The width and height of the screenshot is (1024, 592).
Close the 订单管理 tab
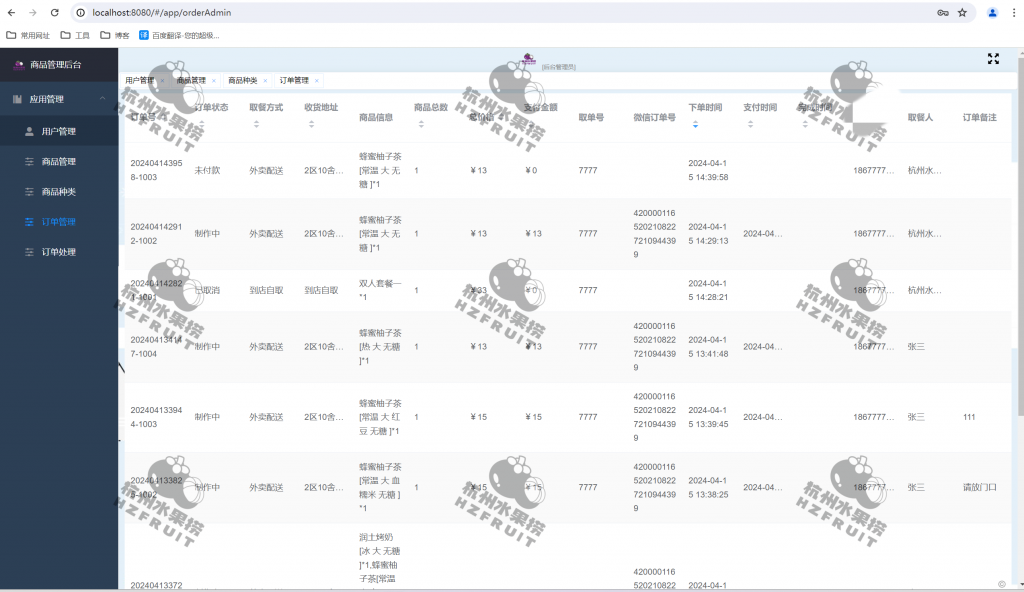click(317, 80)
